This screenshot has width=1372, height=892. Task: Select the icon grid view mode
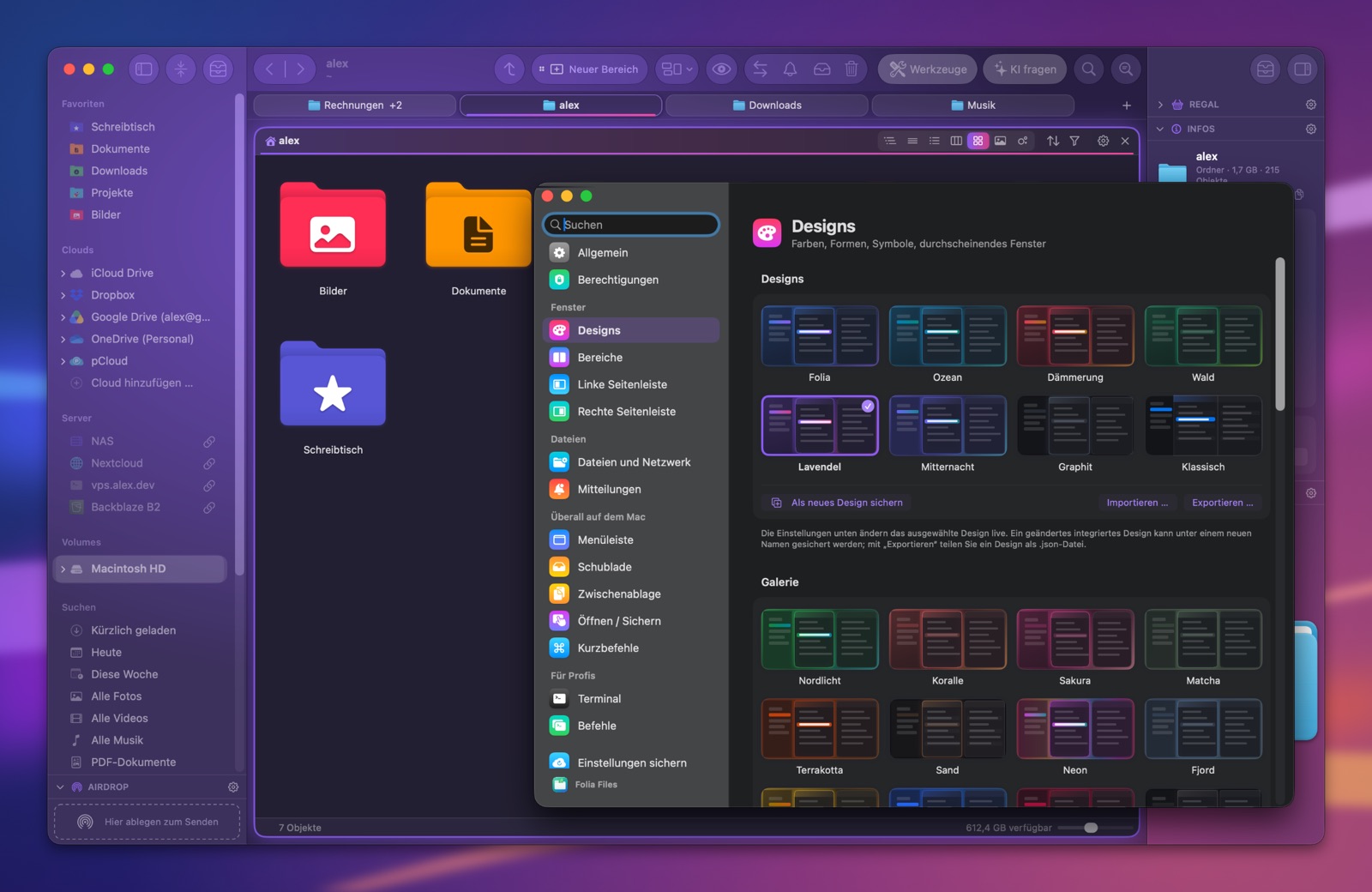[x=978, y=141]
